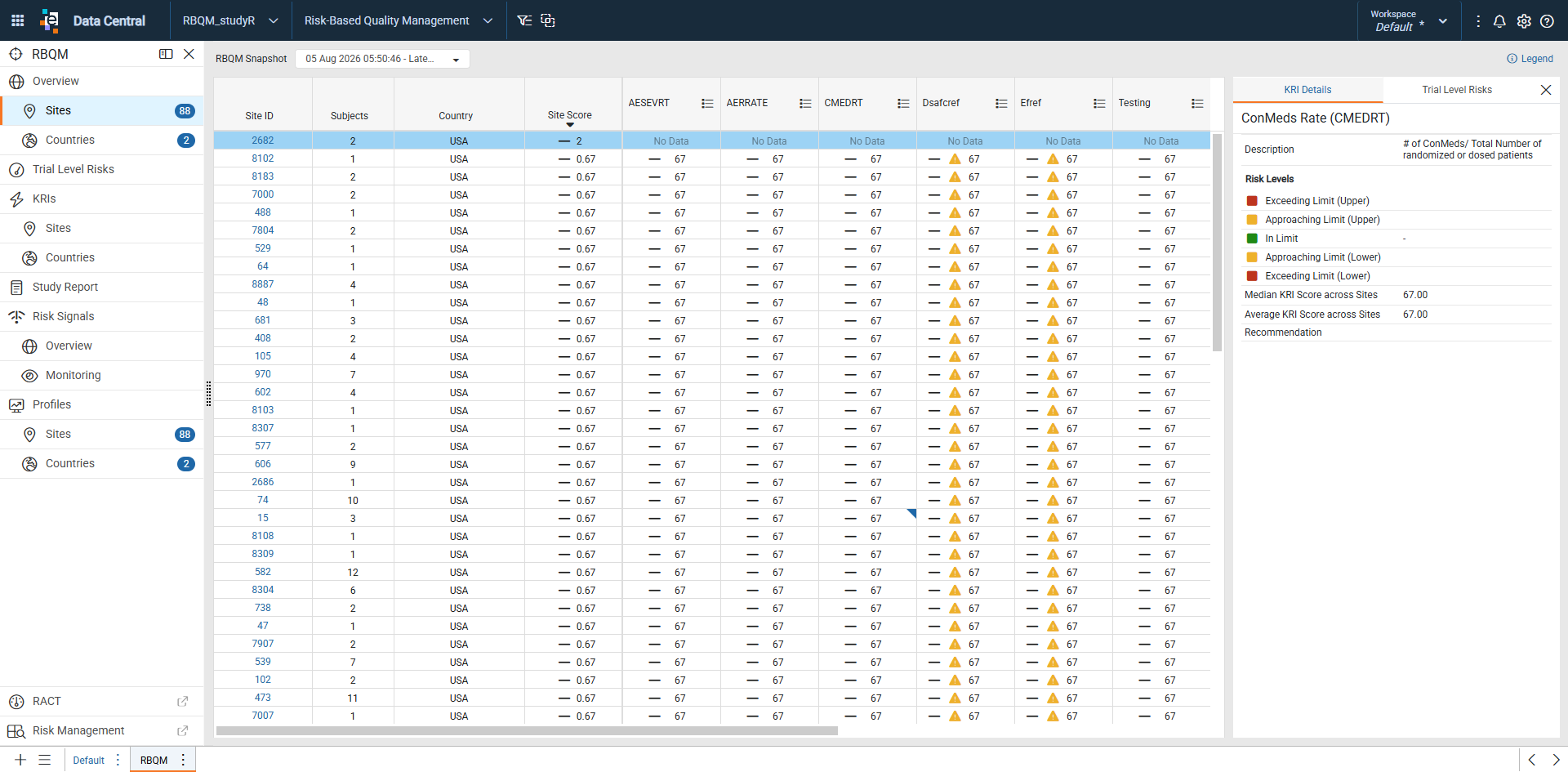Close the RBQM navigation panel
This screenshot has height=772, width=1568.
[189, 54]
